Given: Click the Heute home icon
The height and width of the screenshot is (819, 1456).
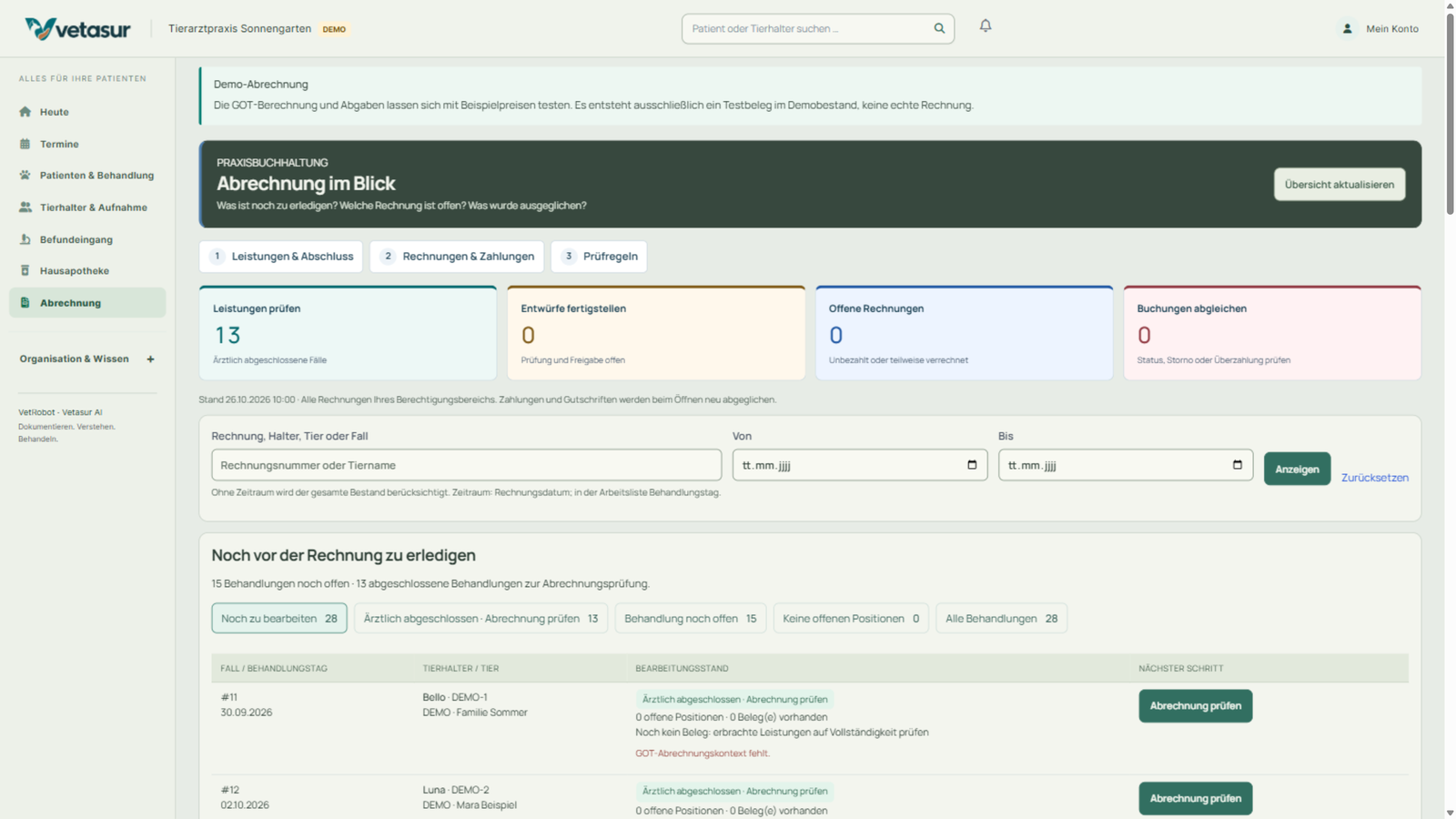Looking at the screenshot, I should point(25,112).
